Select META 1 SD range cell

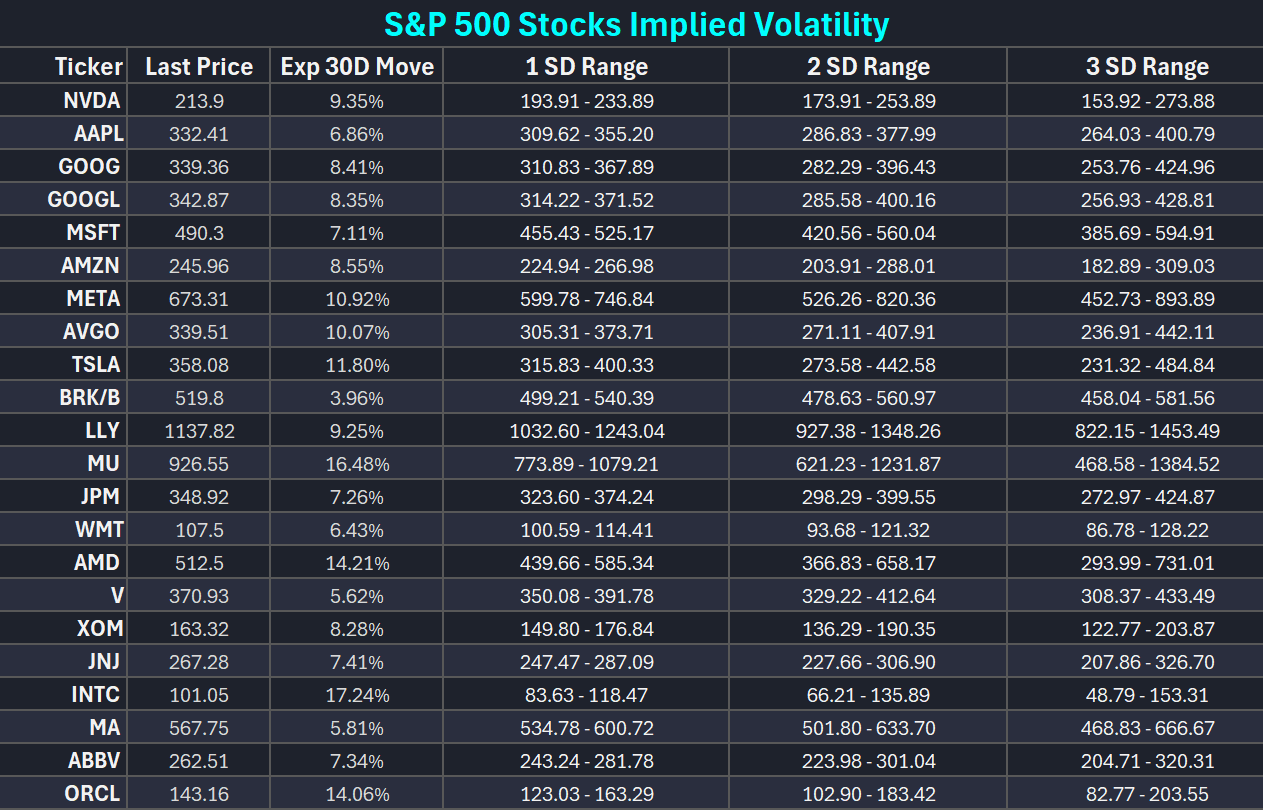(587, 299)
